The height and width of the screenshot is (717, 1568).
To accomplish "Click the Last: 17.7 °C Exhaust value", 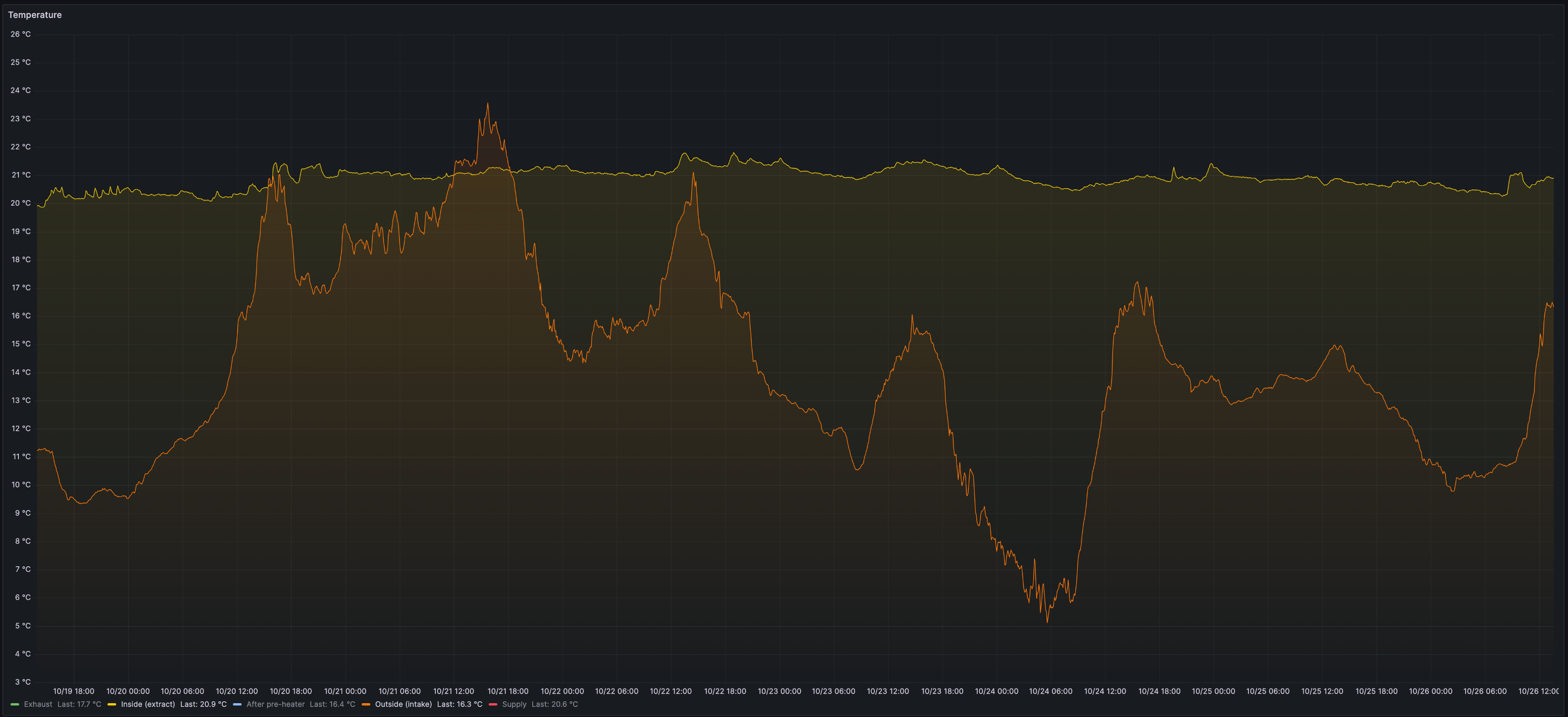I will 79,704.
